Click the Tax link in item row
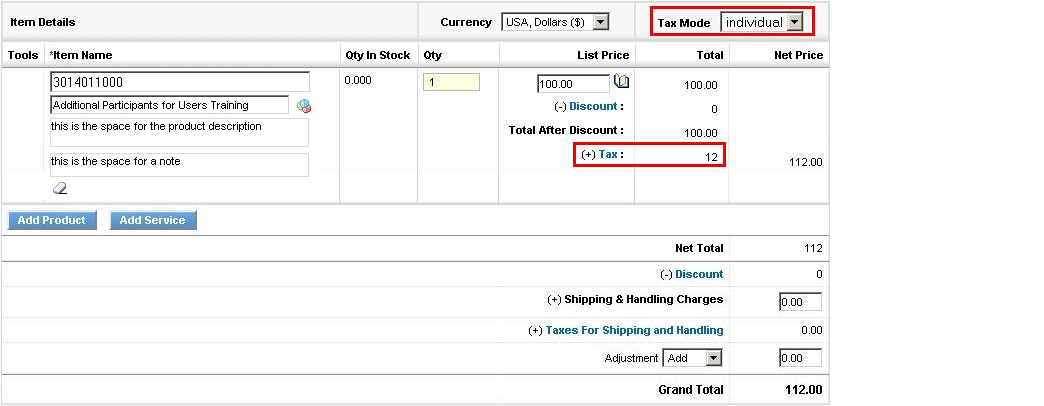The image size is (1044, 406). coord(608,154)
